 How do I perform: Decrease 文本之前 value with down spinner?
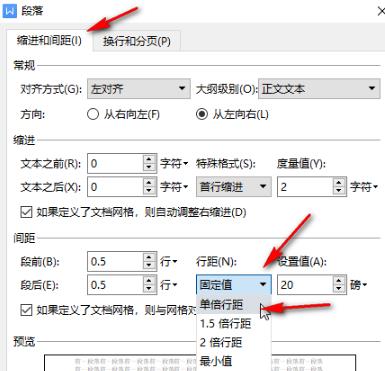click(149, 168)
